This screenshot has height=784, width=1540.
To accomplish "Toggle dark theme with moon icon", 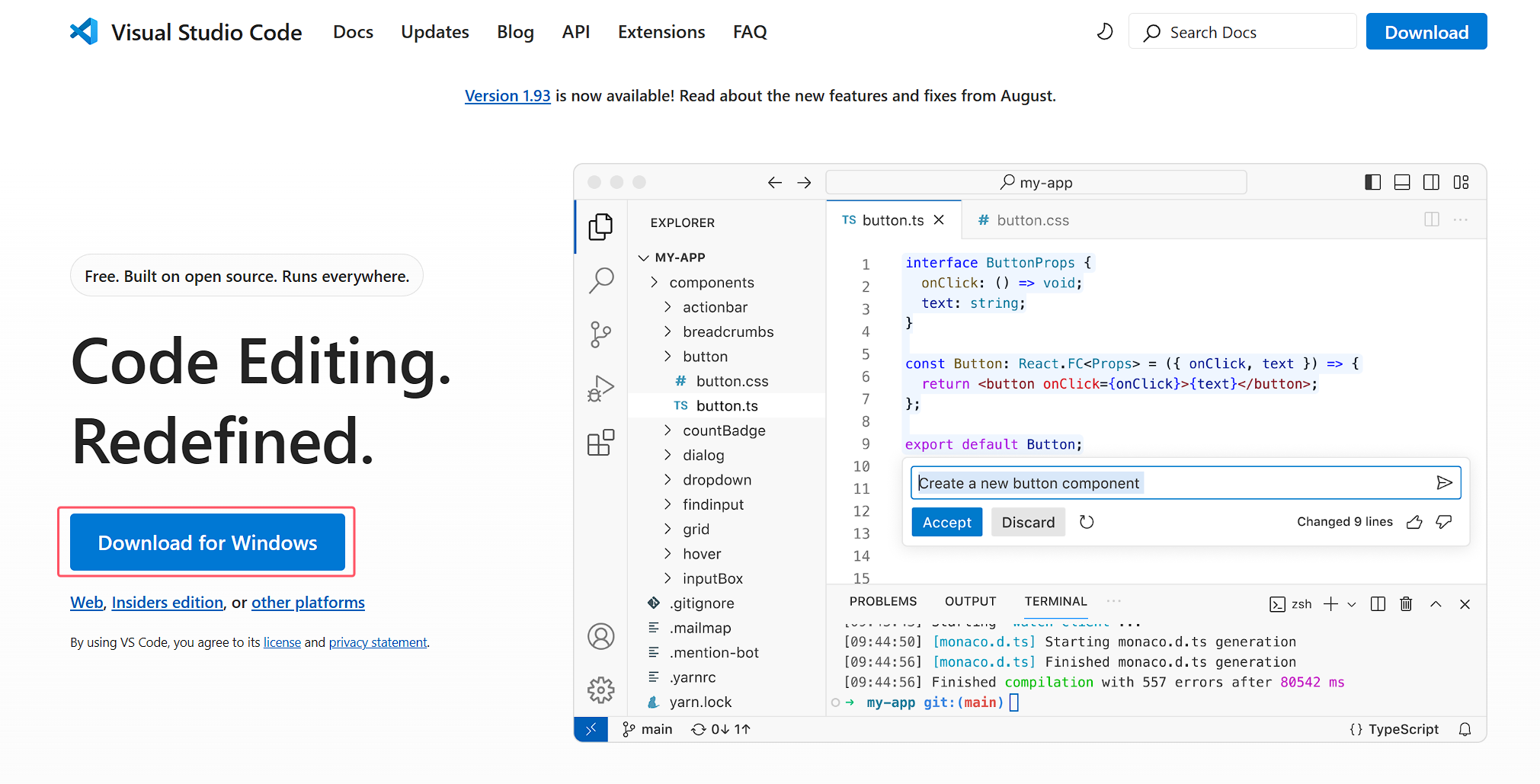I will pos(1104,32).
